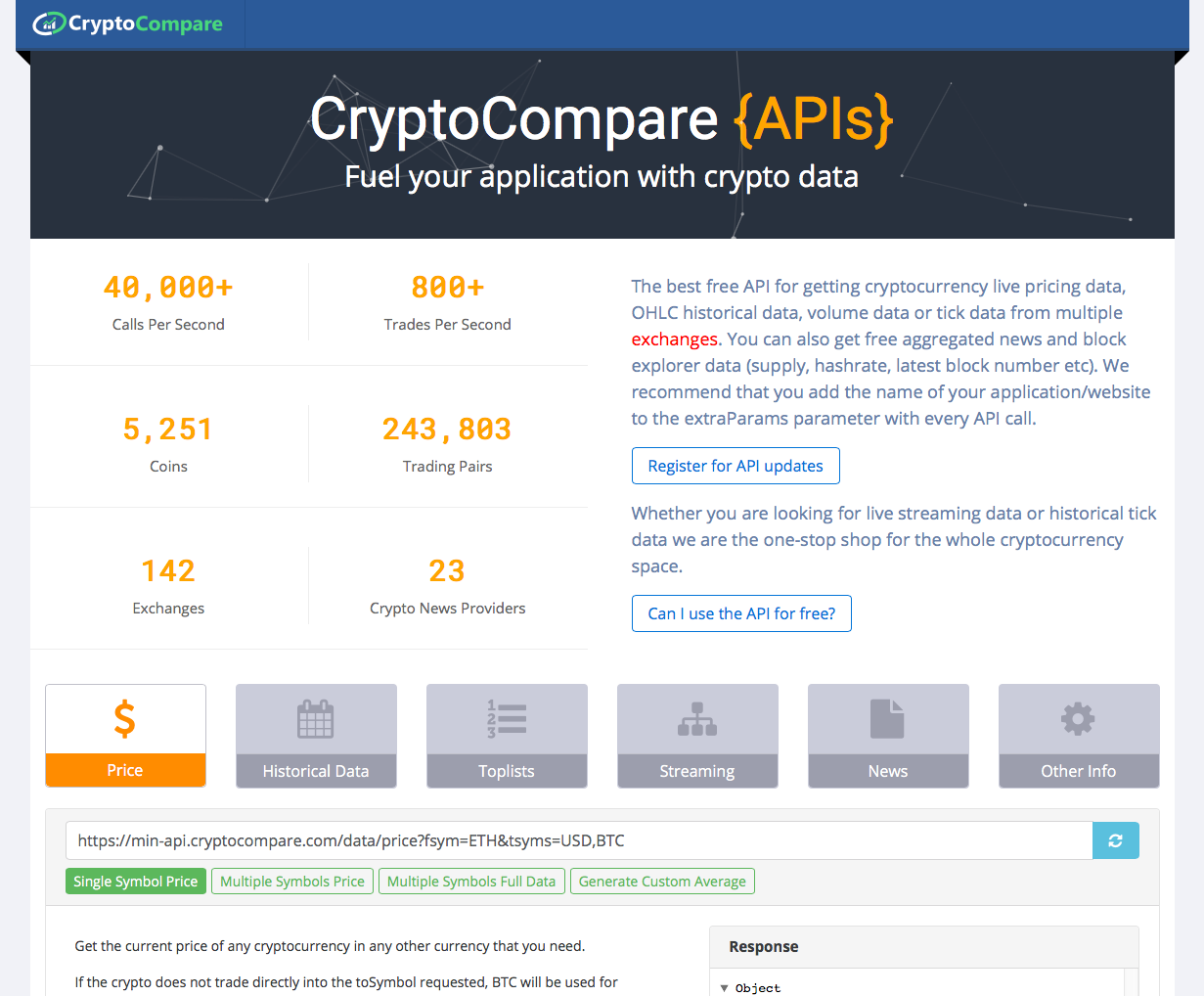Select Single Symbol Price option

coord(136,882)
